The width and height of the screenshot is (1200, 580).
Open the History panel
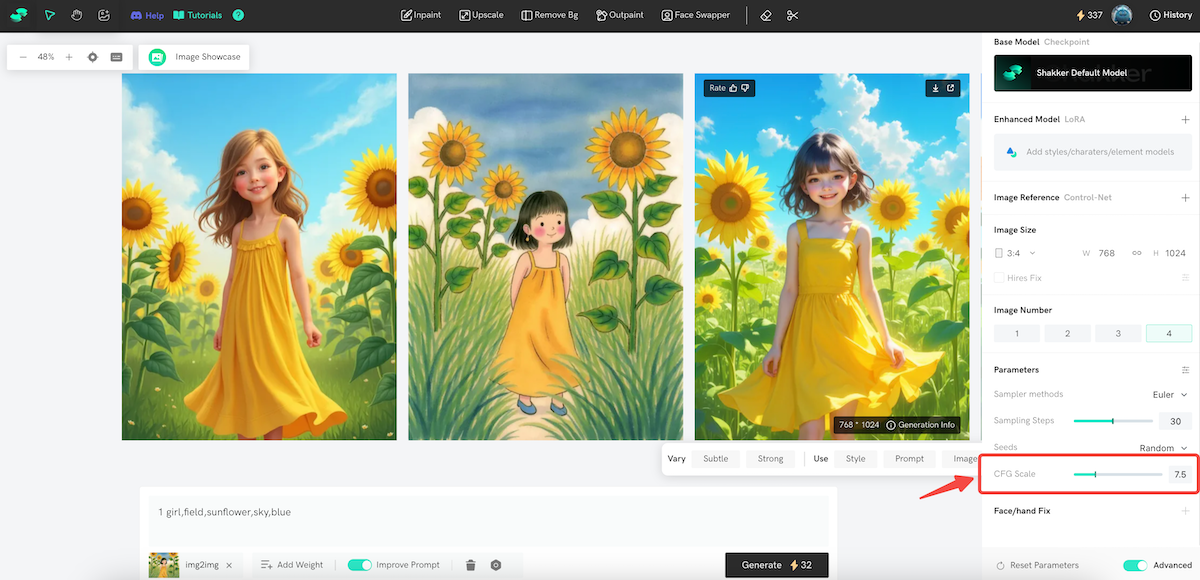pyautogui.click(x=1170, y=15)
